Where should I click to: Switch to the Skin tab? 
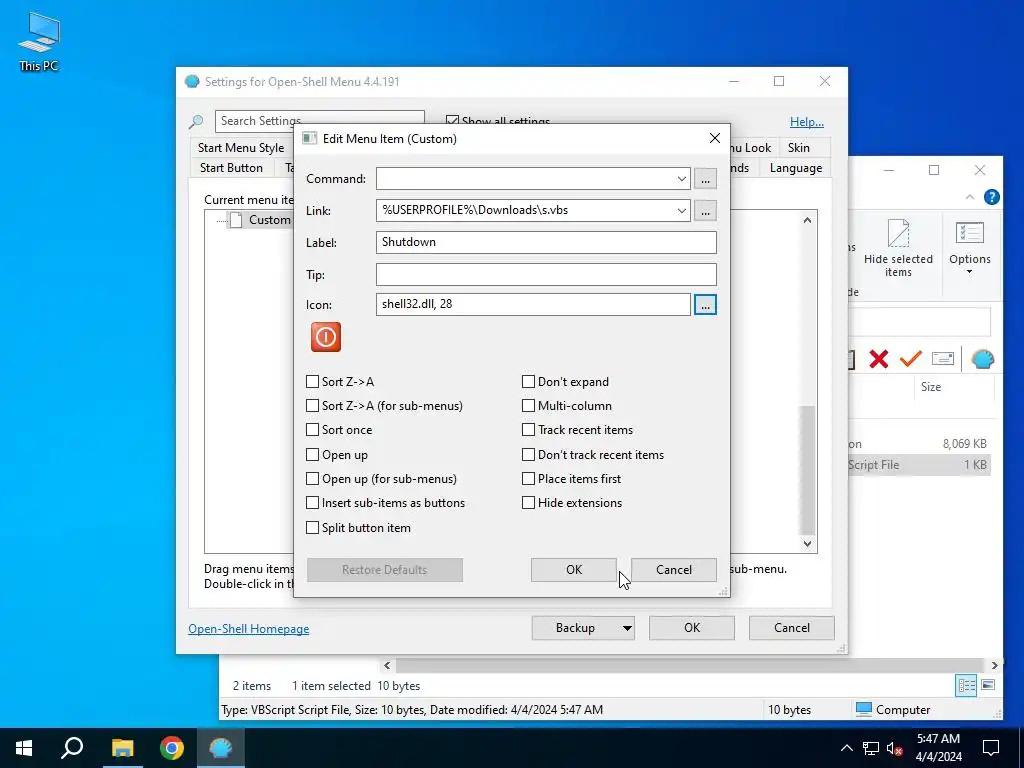tap(798, 148)
